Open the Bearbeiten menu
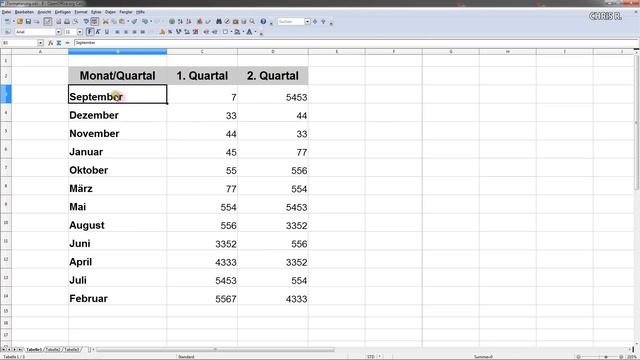This screenshot has height=360, width=640. (x=24, y=12)
